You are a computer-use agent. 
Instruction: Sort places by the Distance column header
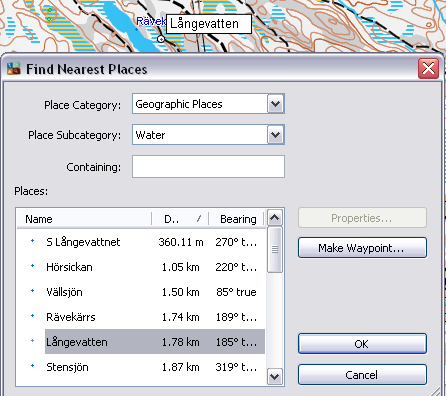[x=180, y=219]
